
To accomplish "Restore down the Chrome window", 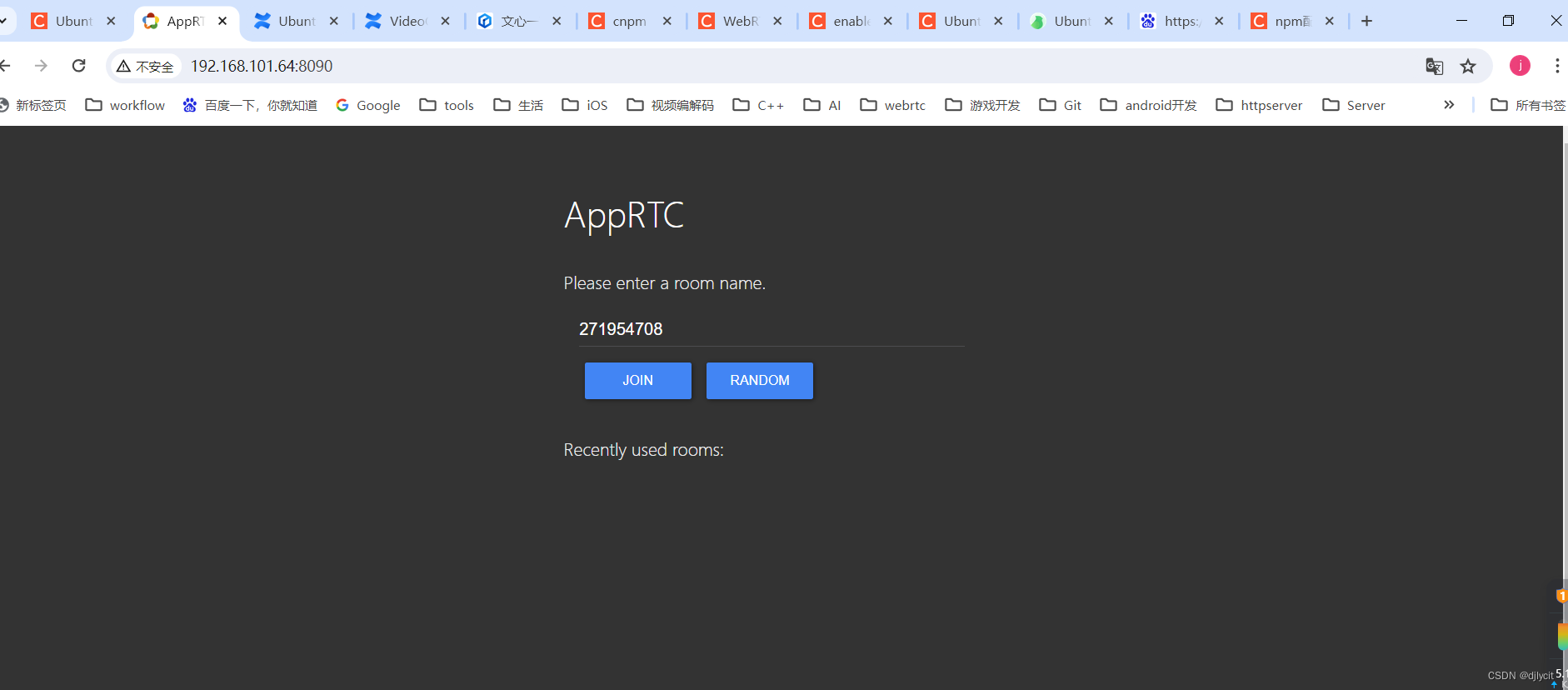I will click(x=1508, y=21).
